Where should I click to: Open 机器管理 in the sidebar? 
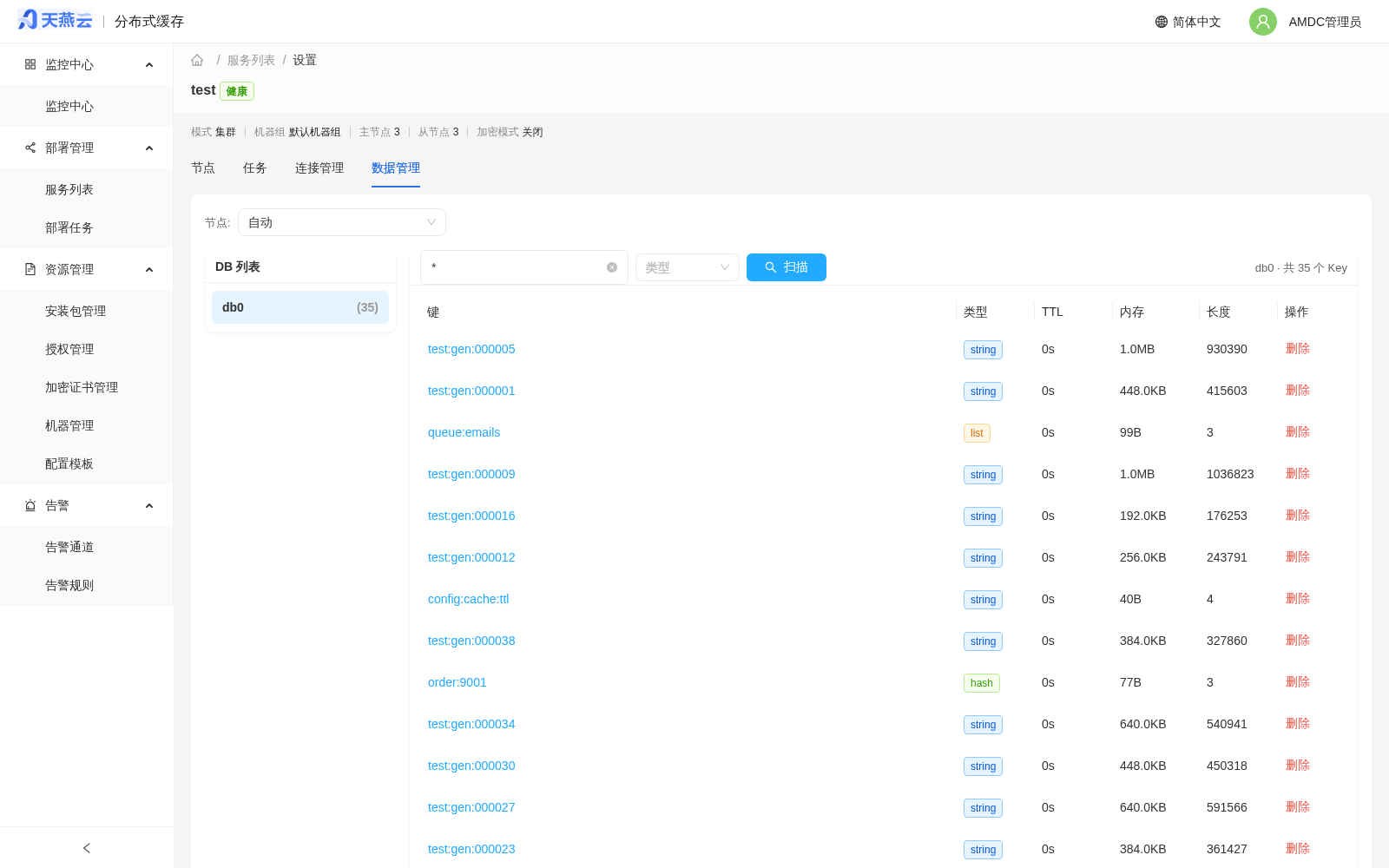pos(69,425)
